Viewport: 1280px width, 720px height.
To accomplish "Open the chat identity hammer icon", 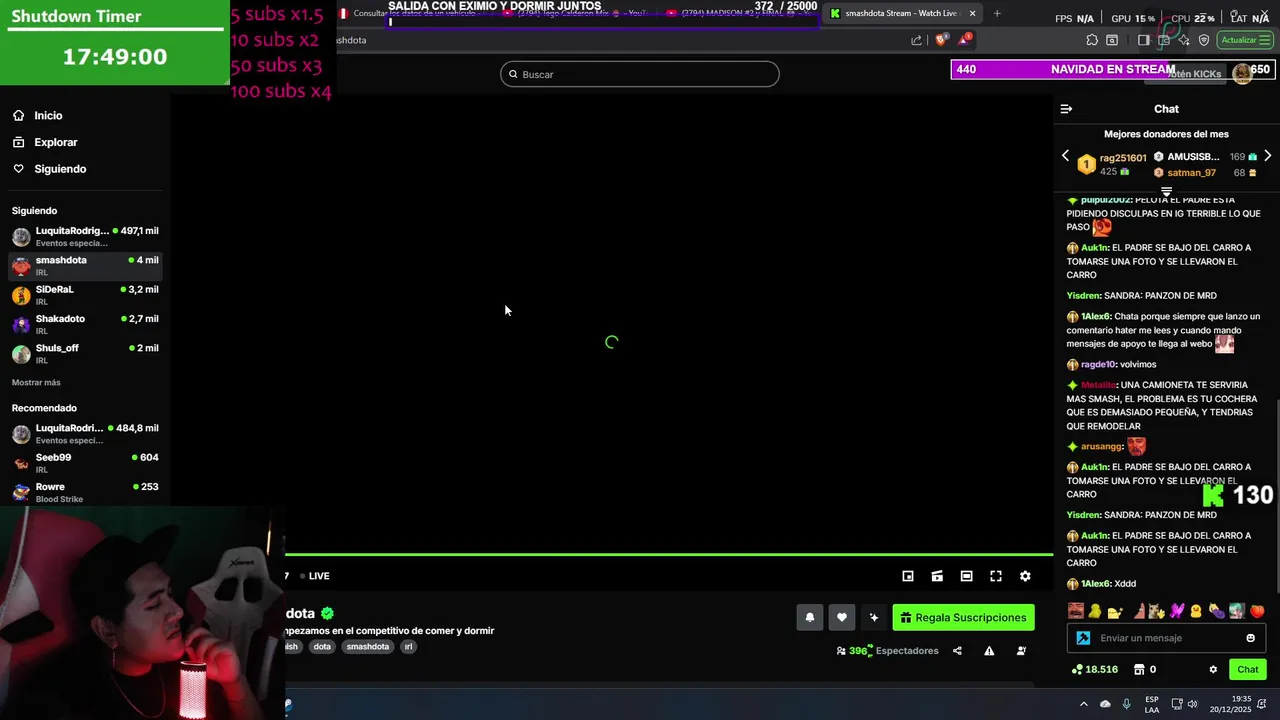I will point(1083,638).
